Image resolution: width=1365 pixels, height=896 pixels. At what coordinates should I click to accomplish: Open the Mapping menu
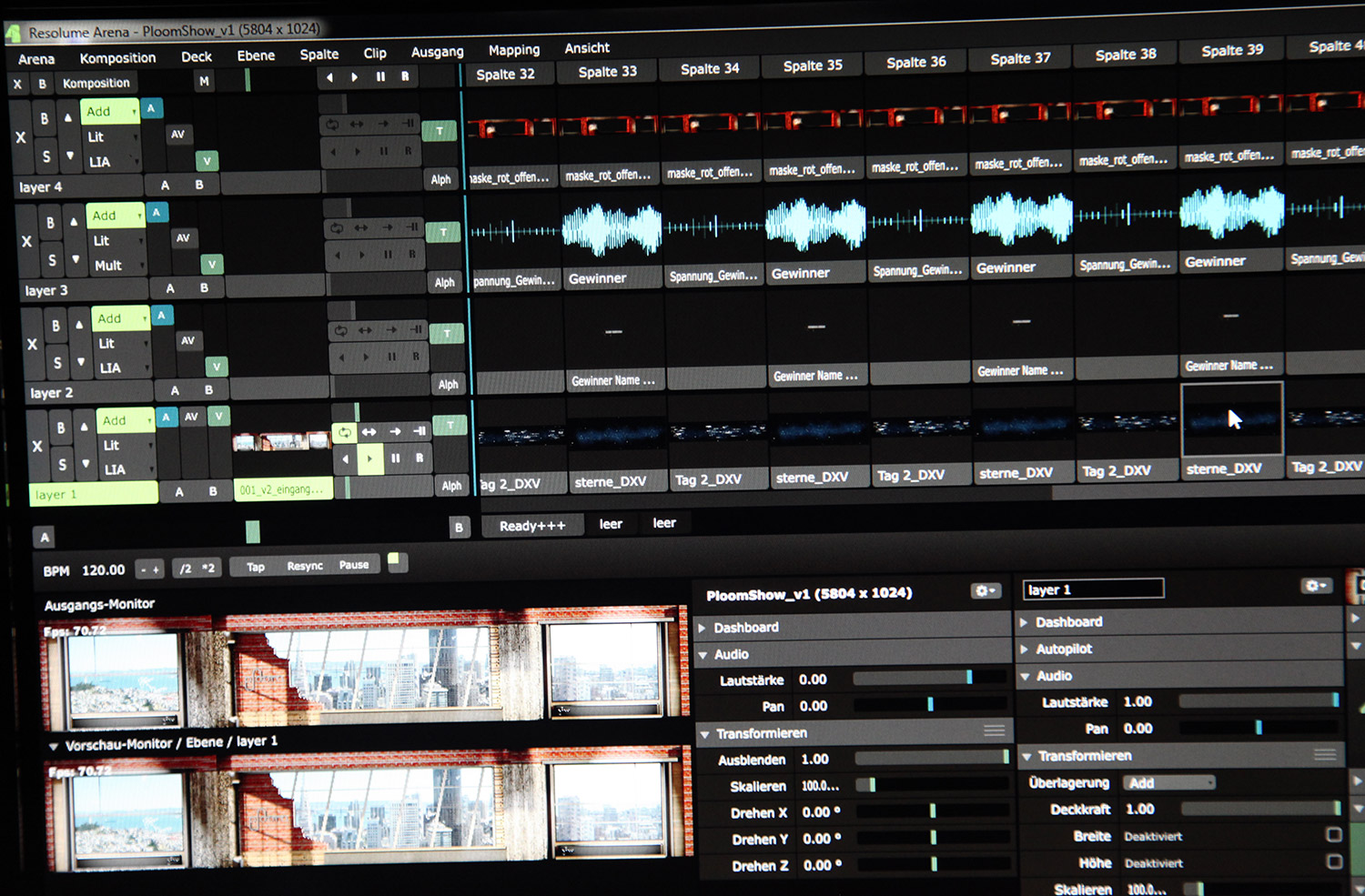click(514, 50)
